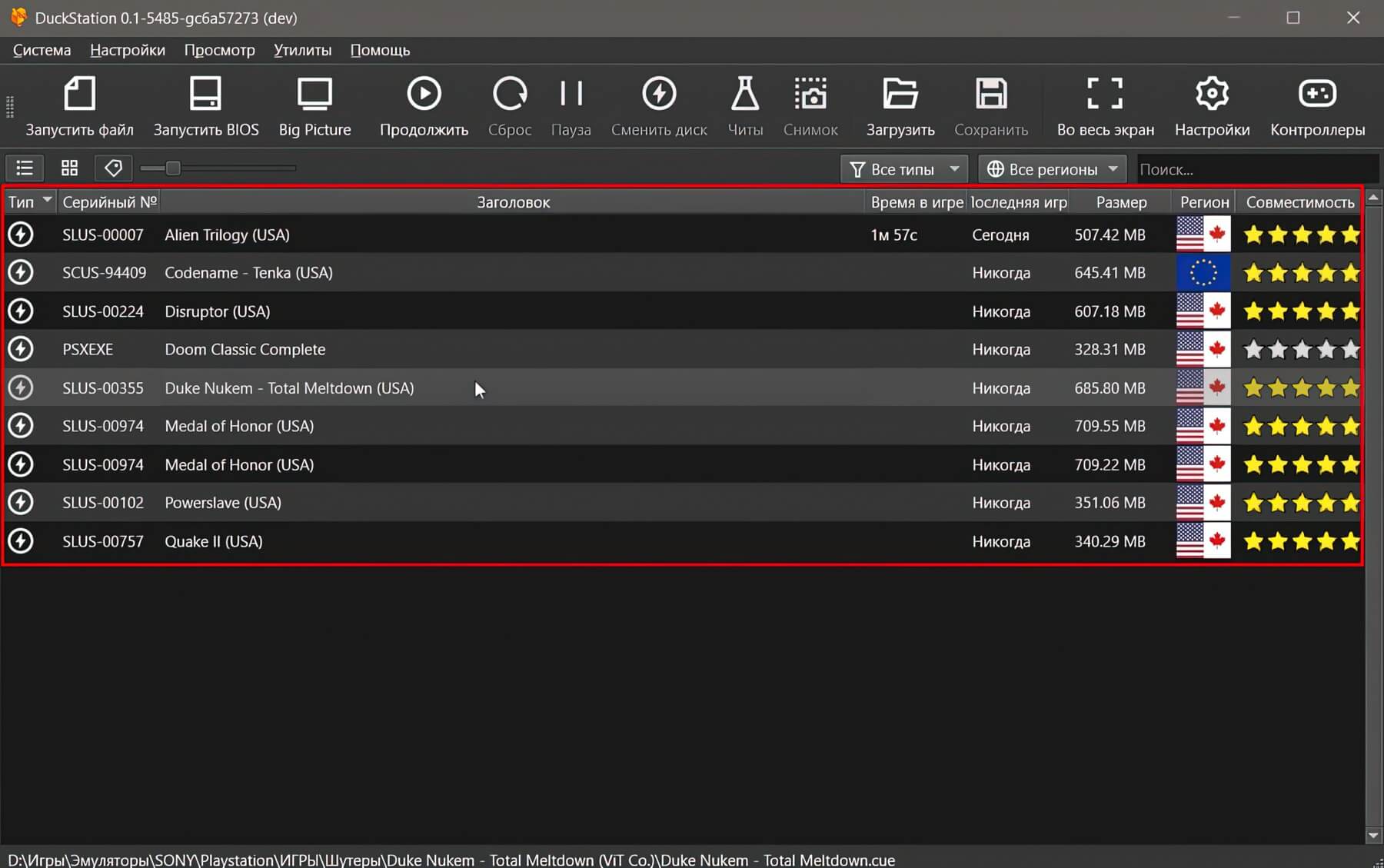This screenshot has width=1384, height=868.
Task: Sort by Серийный № column header
Action: click(109, 202)
